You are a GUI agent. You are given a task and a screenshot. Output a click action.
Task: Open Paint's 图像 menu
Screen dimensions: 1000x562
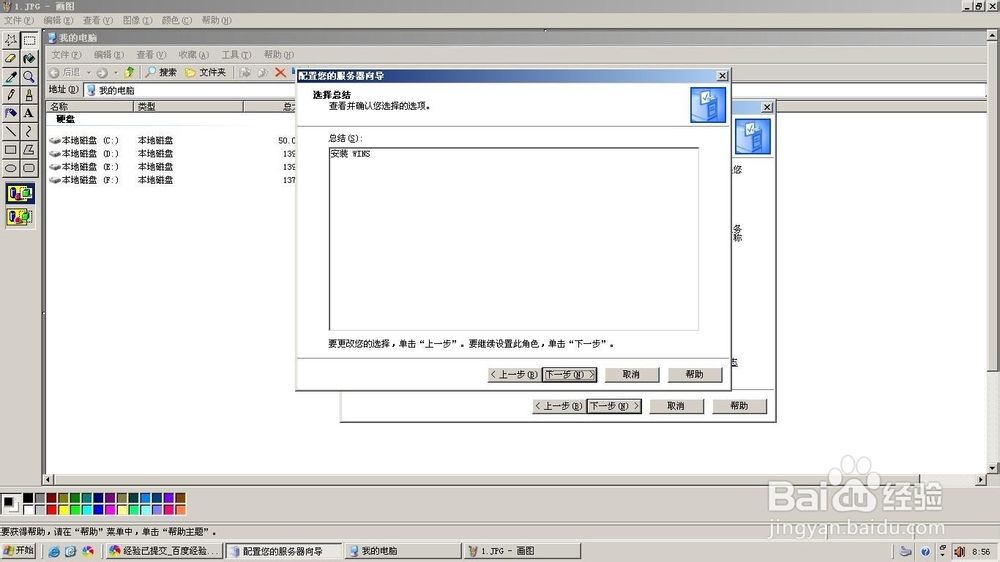(x=137, y=20)
